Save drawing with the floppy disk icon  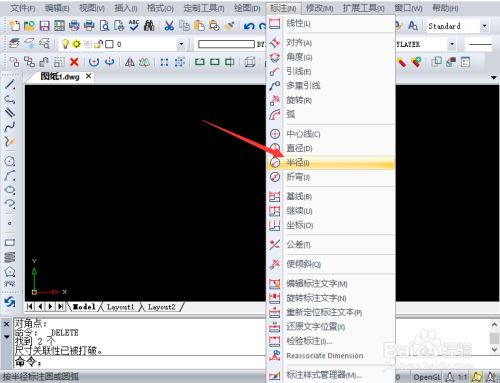pos(44,26)
